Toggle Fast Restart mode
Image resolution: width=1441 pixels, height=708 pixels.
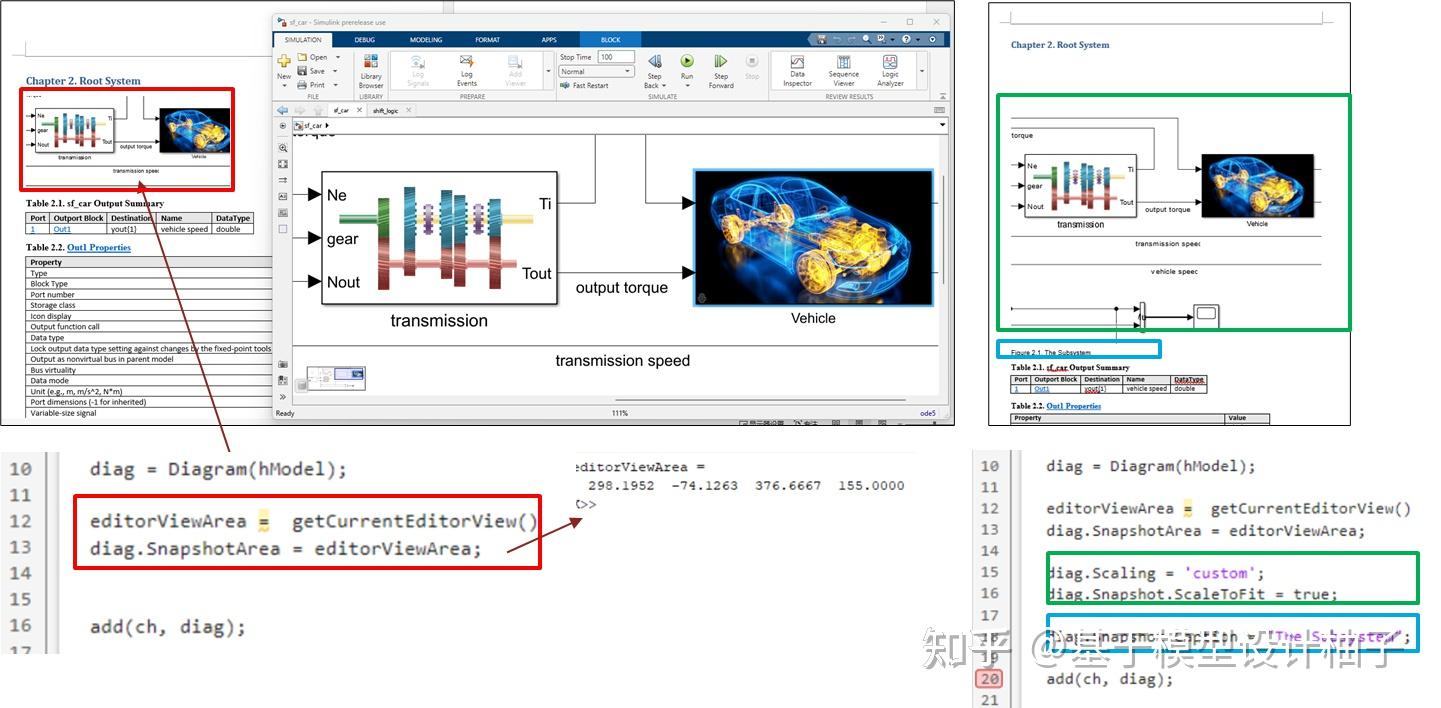coord(584,86)
